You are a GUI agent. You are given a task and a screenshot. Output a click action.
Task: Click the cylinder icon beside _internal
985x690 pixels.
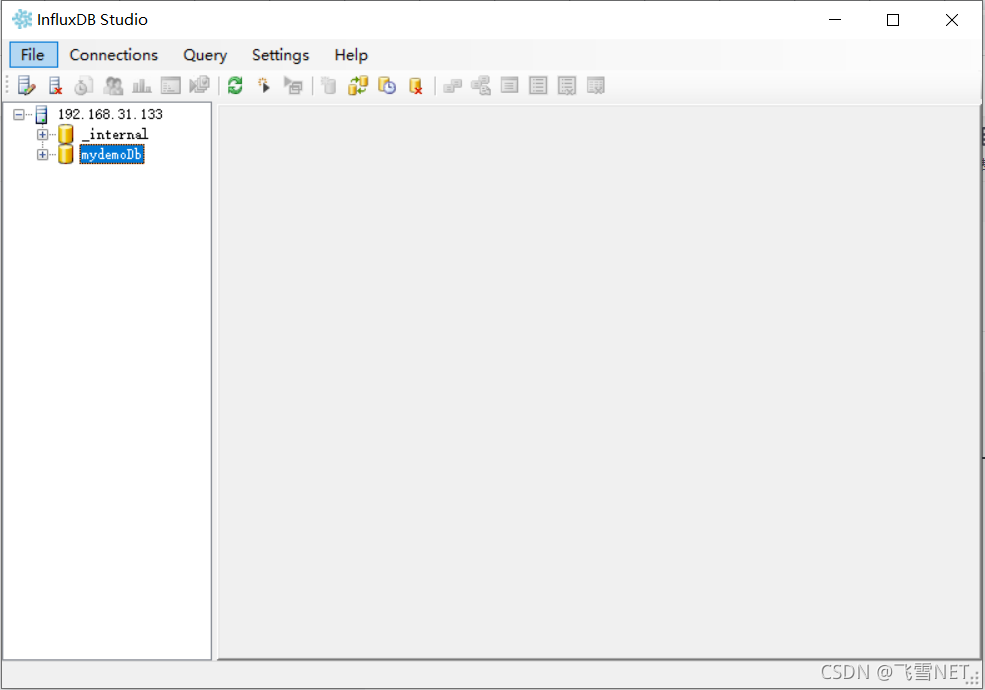(65, 134)
